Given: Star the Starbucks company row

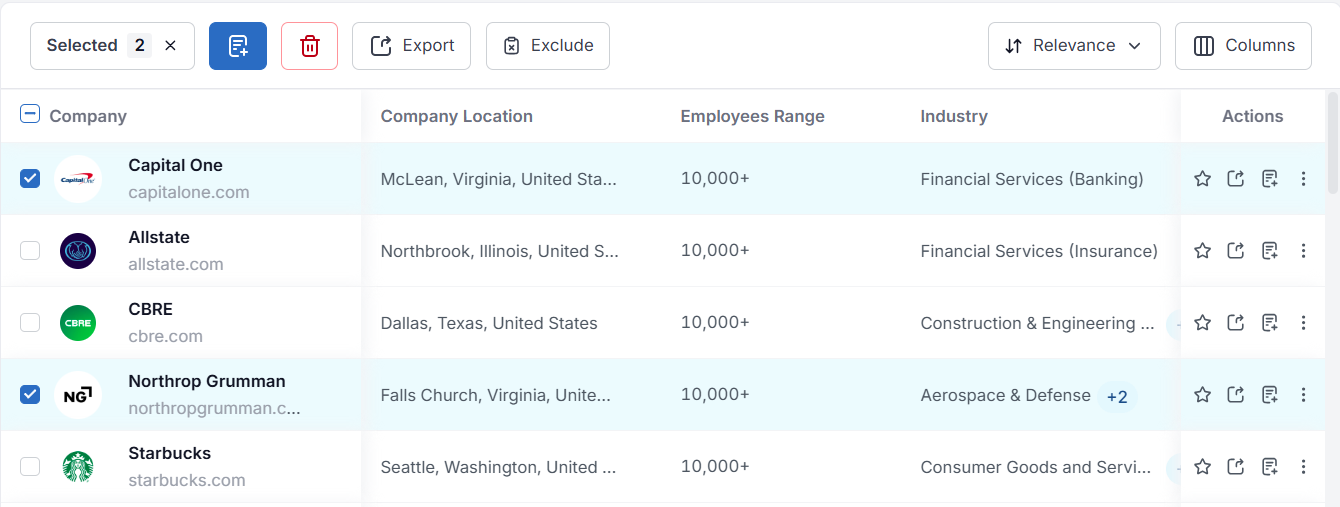Looking at the screenshot, I should coord(1203,467).
